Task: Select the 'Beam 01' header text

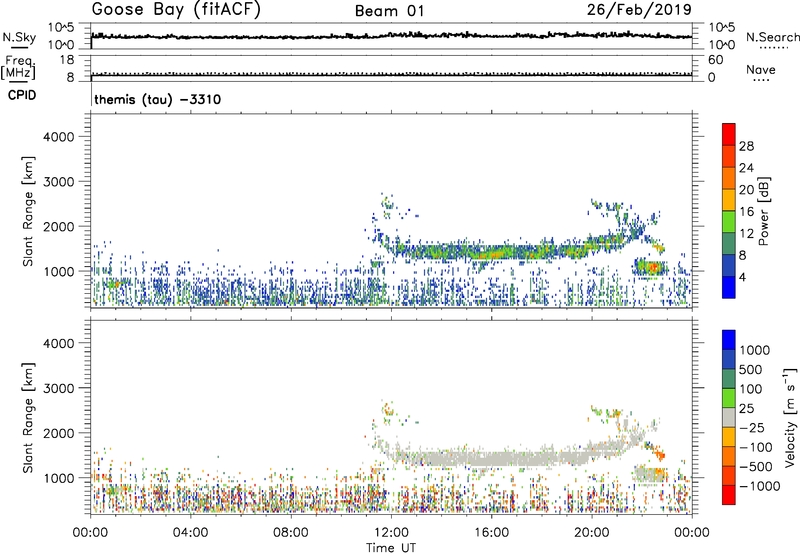Action: (389, 11)
